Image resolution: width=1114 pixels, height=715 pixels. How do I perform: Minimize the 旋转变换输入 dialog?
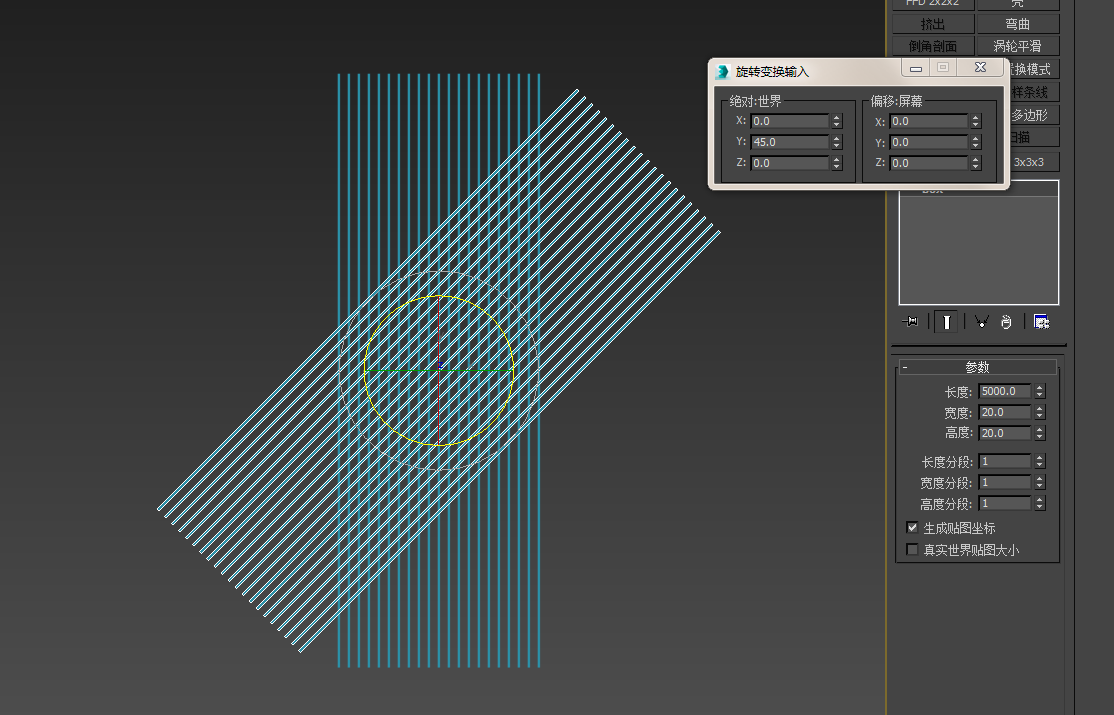(916, 68)
